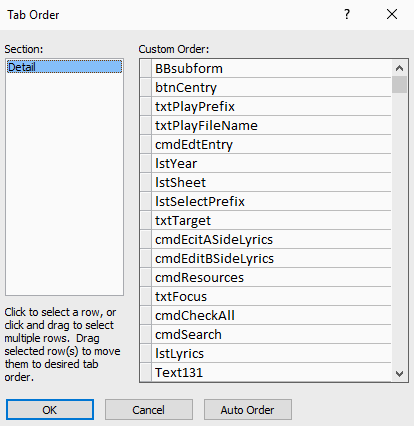Select the row selector beside cmdSearch
414x426 pixels.
tap(146, 334)
